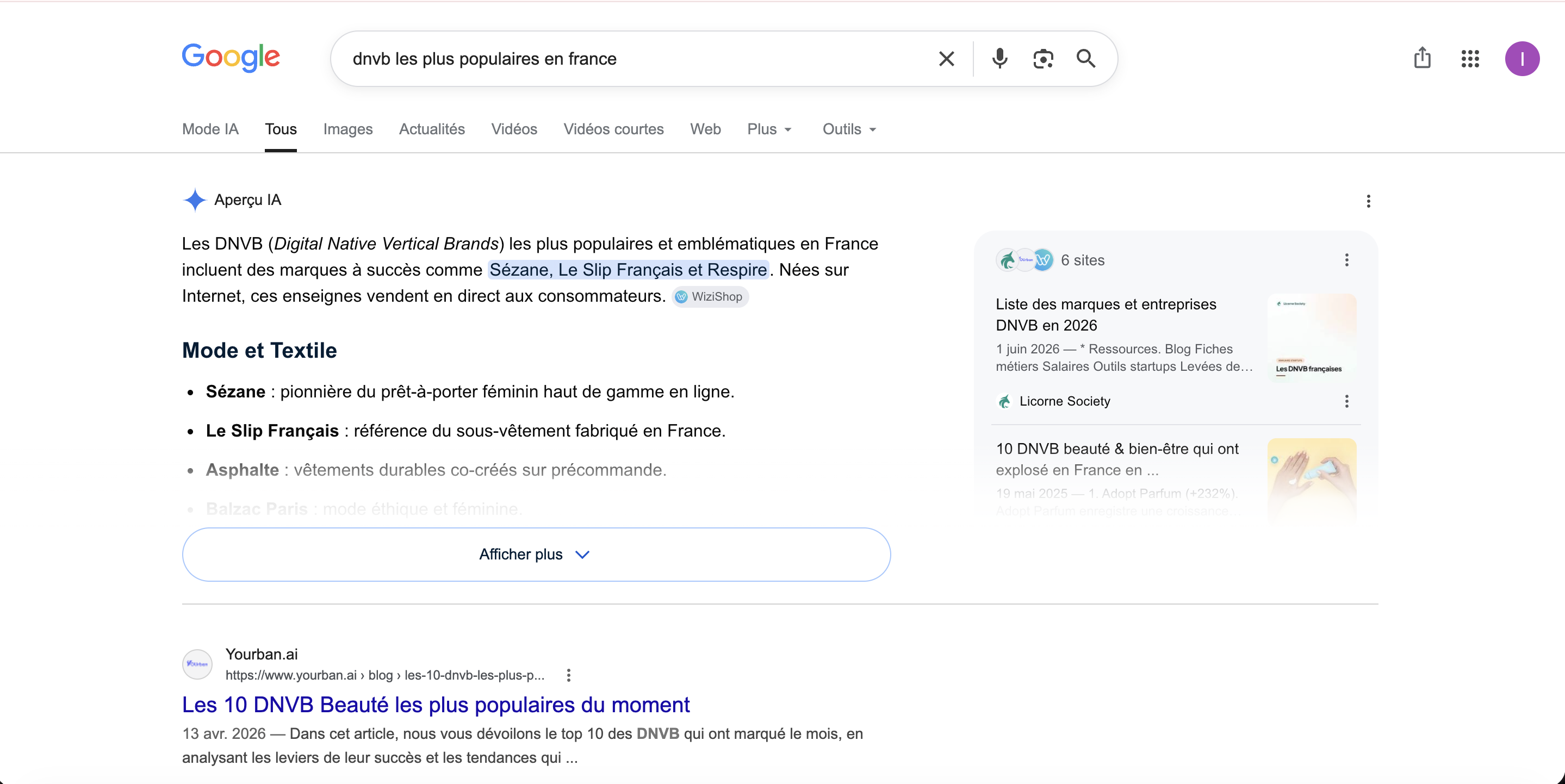Click the Licorne Society source name

tap(1064, 401)
